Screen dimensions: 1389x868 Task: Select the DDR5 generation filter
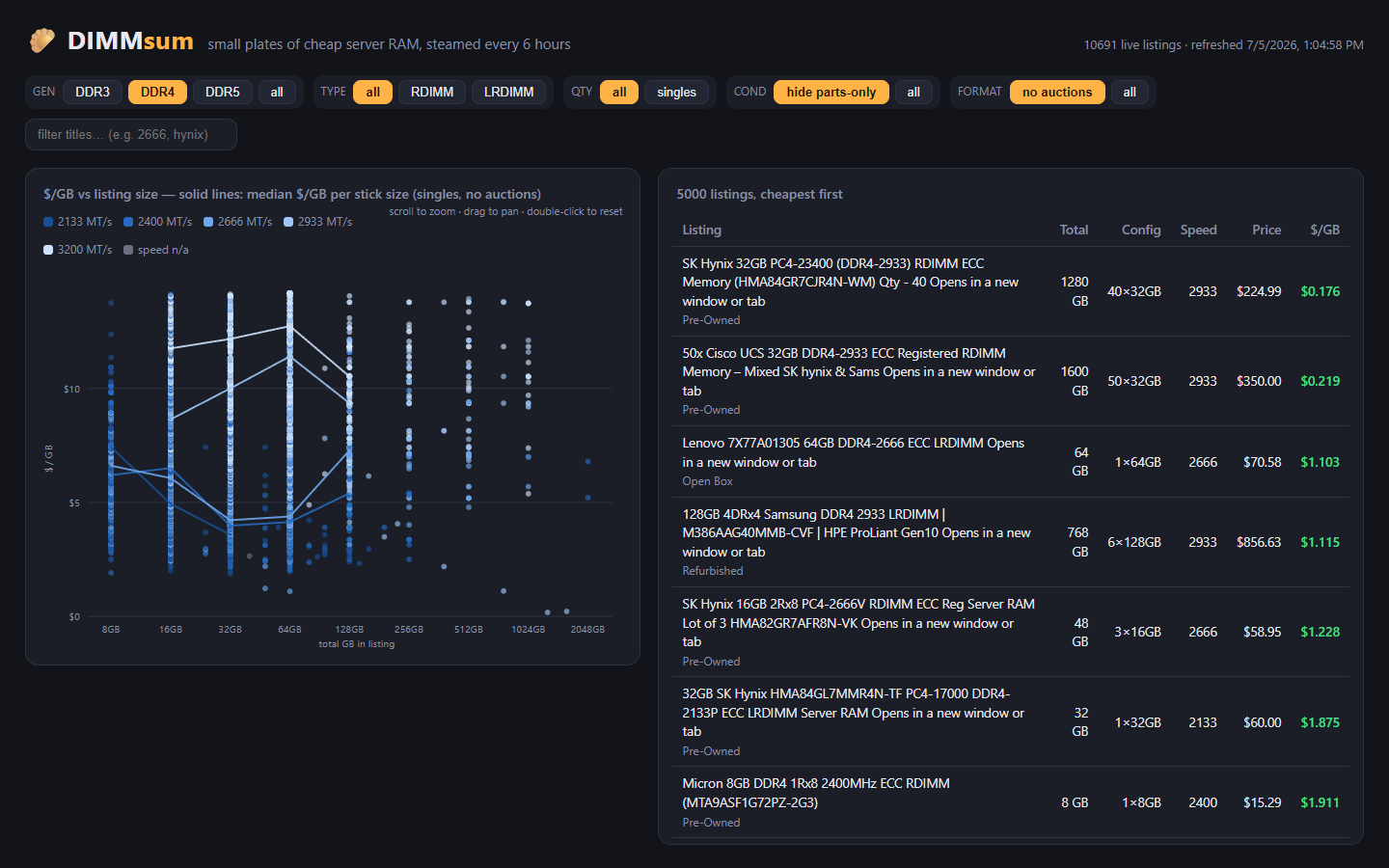pos(223,92)
